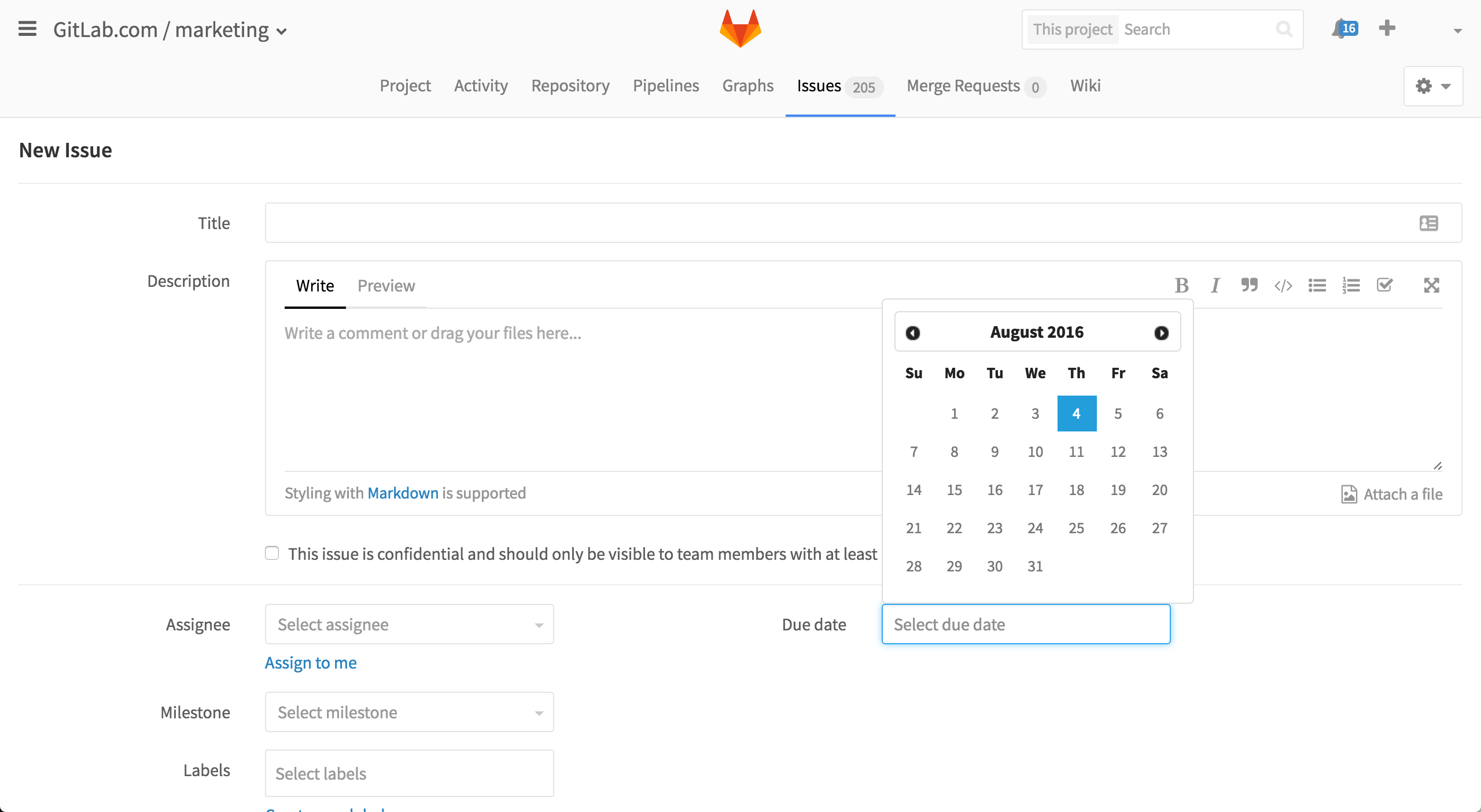Add a numbered list
Screen dimensions: 1481x812
1351,285
